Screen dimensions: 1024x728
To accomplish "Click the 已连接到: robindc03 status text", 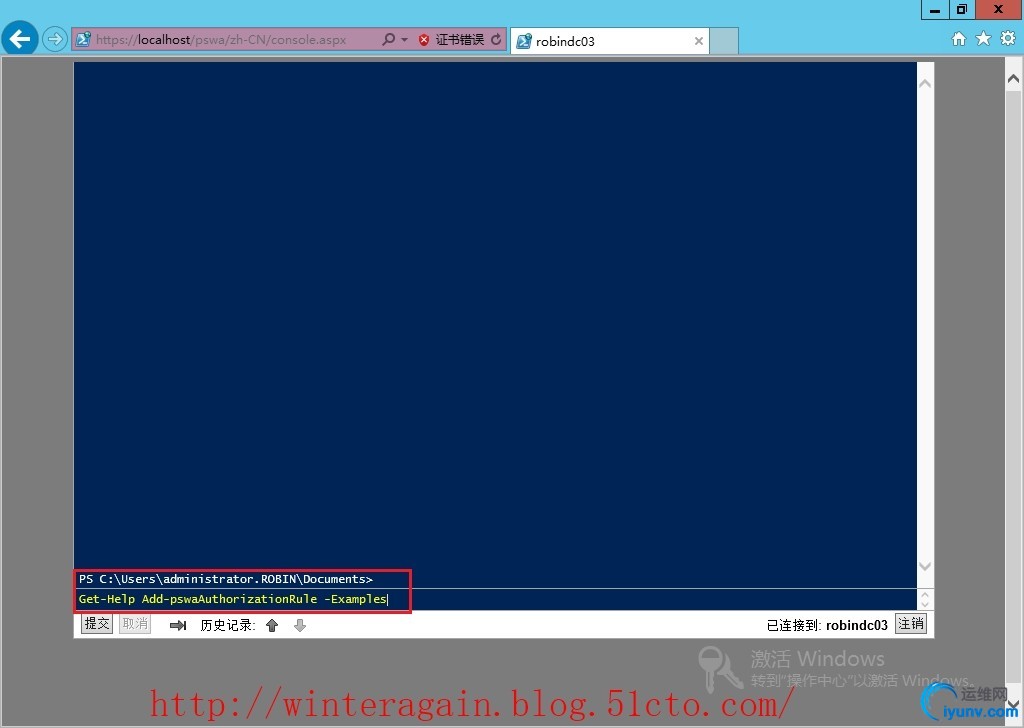I will pos(827,625).
